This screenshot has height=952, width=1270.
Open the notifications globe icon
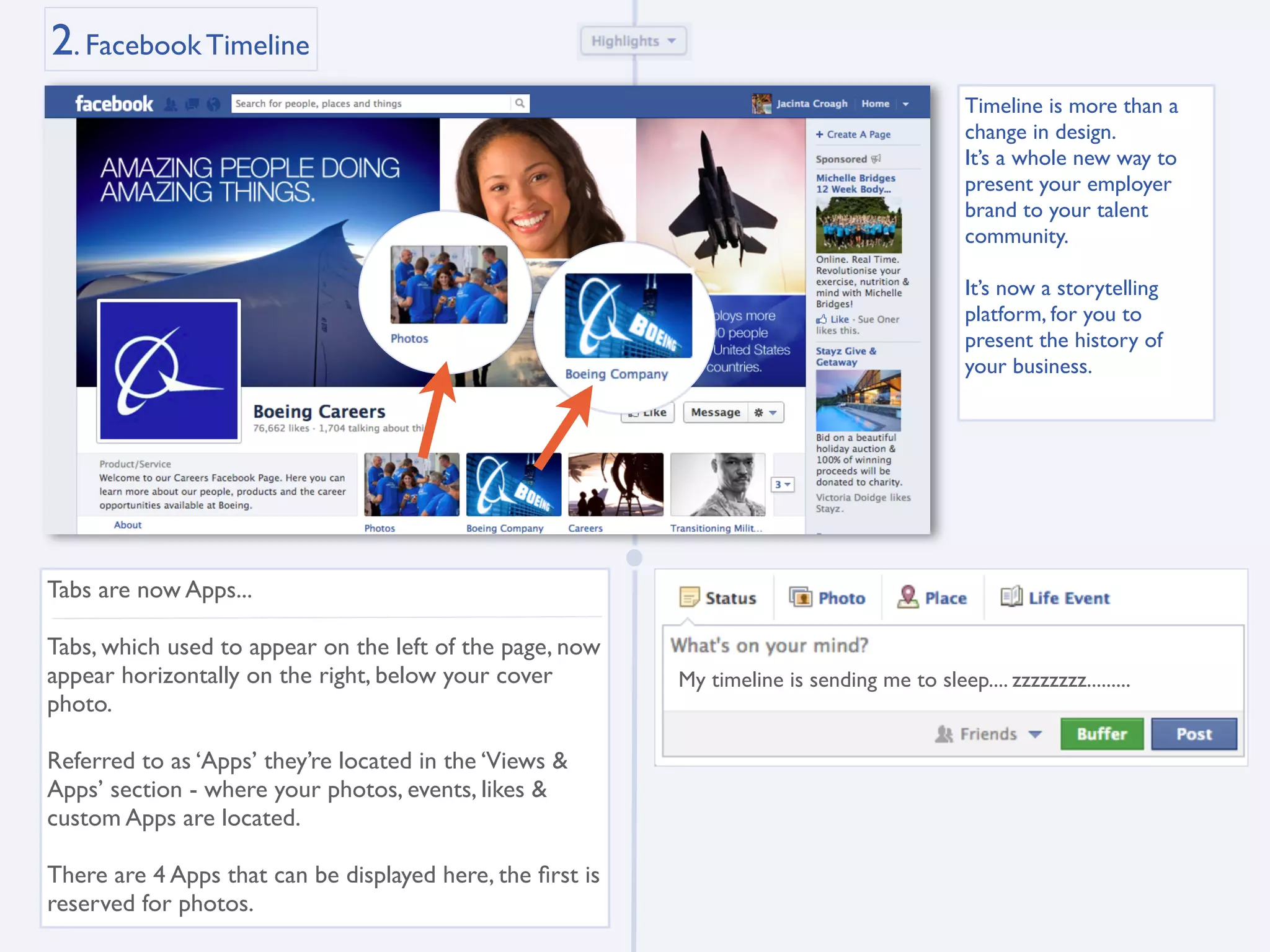tap(213, 104)
